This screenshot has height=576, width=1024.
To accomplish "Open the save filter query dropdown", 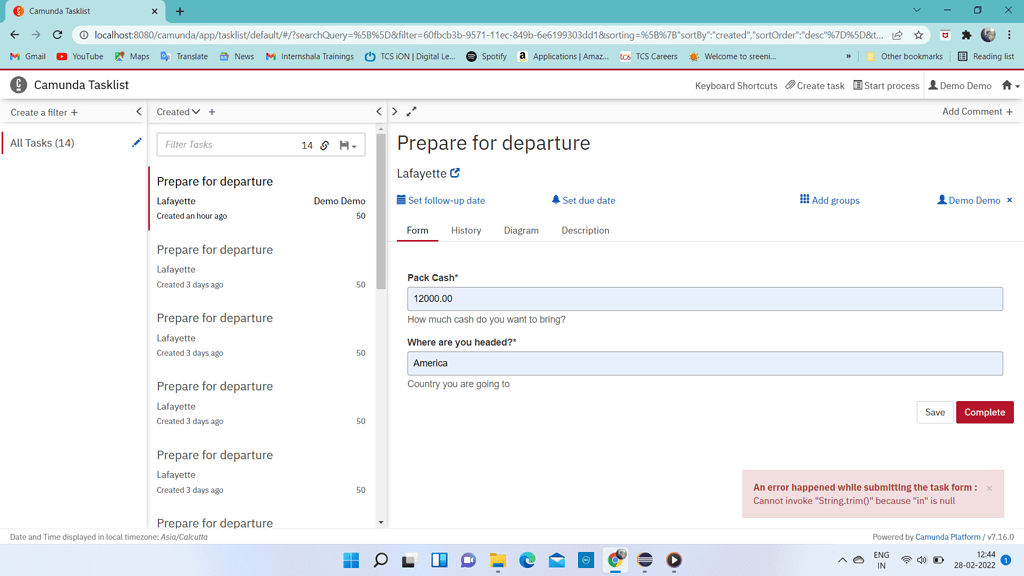I will click(348, 145).
